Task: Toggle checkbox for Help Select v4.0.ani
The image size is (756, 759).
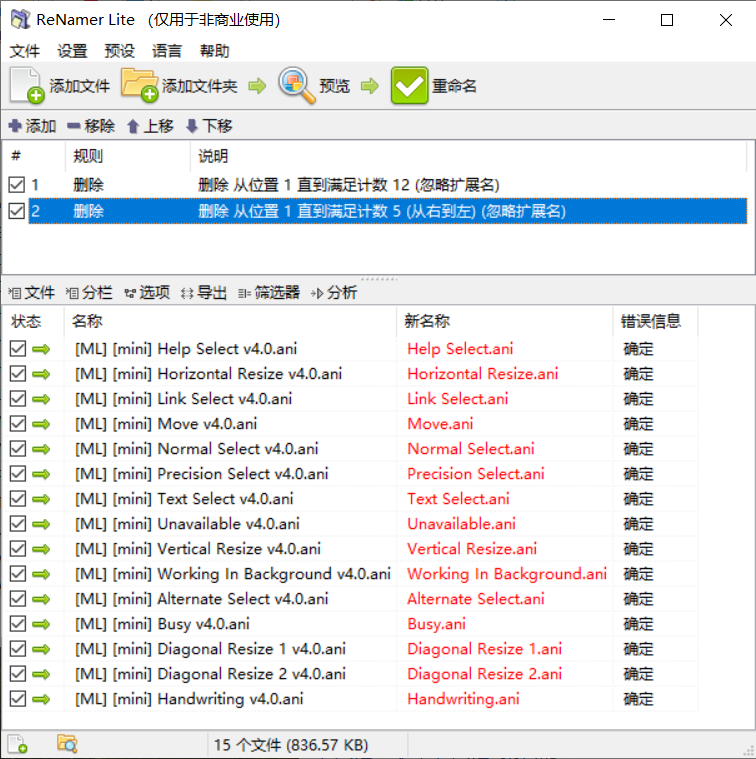Action: click(x=18, y=349)
